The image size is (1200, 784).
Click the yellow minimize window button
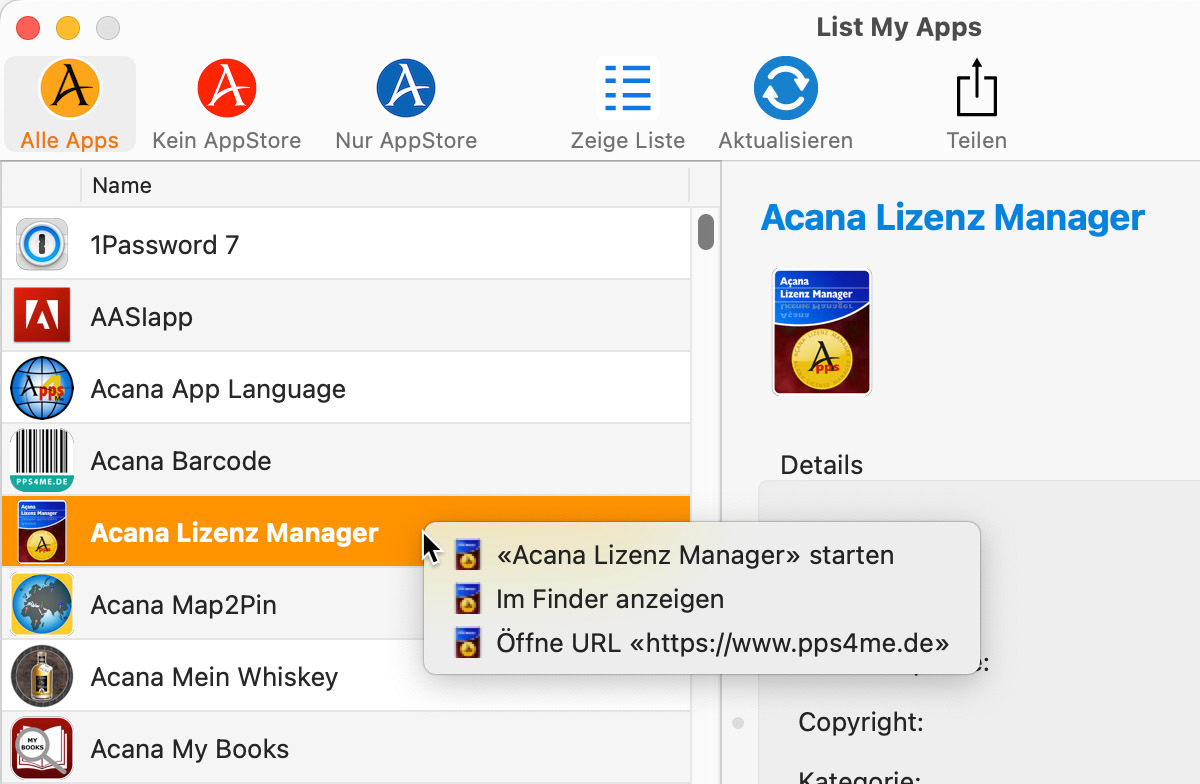click(x=67, y=28)
